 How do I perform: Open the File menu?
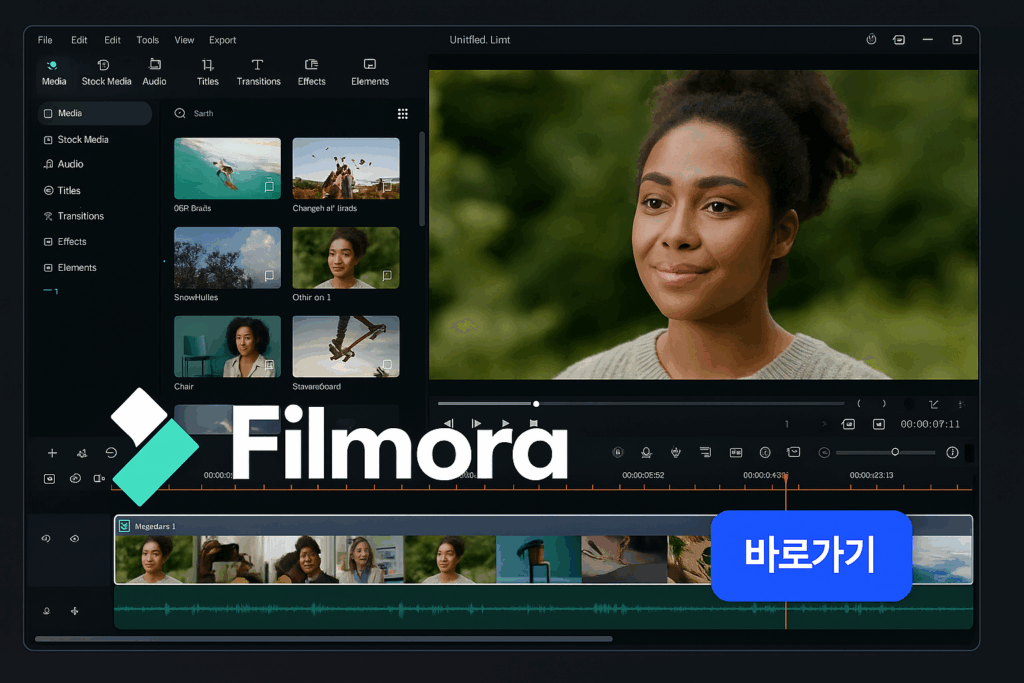(x=45, y=40)
